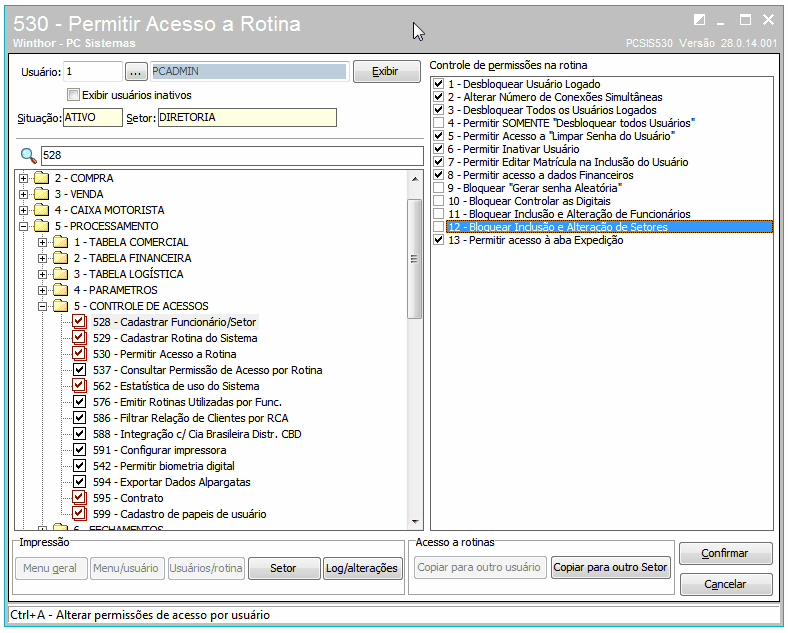Click the 3 - VENDA folder icon

[x=42, y=194]
